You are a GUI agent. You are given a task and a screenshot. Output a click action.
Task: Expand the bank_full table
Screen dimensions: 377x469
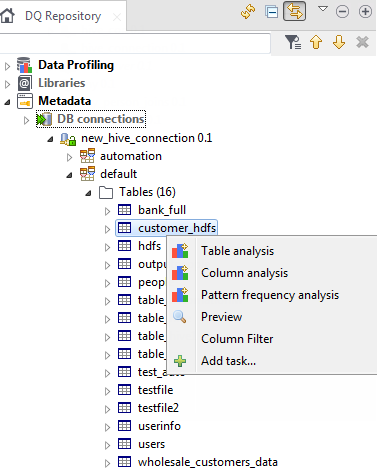pos(107,211)
